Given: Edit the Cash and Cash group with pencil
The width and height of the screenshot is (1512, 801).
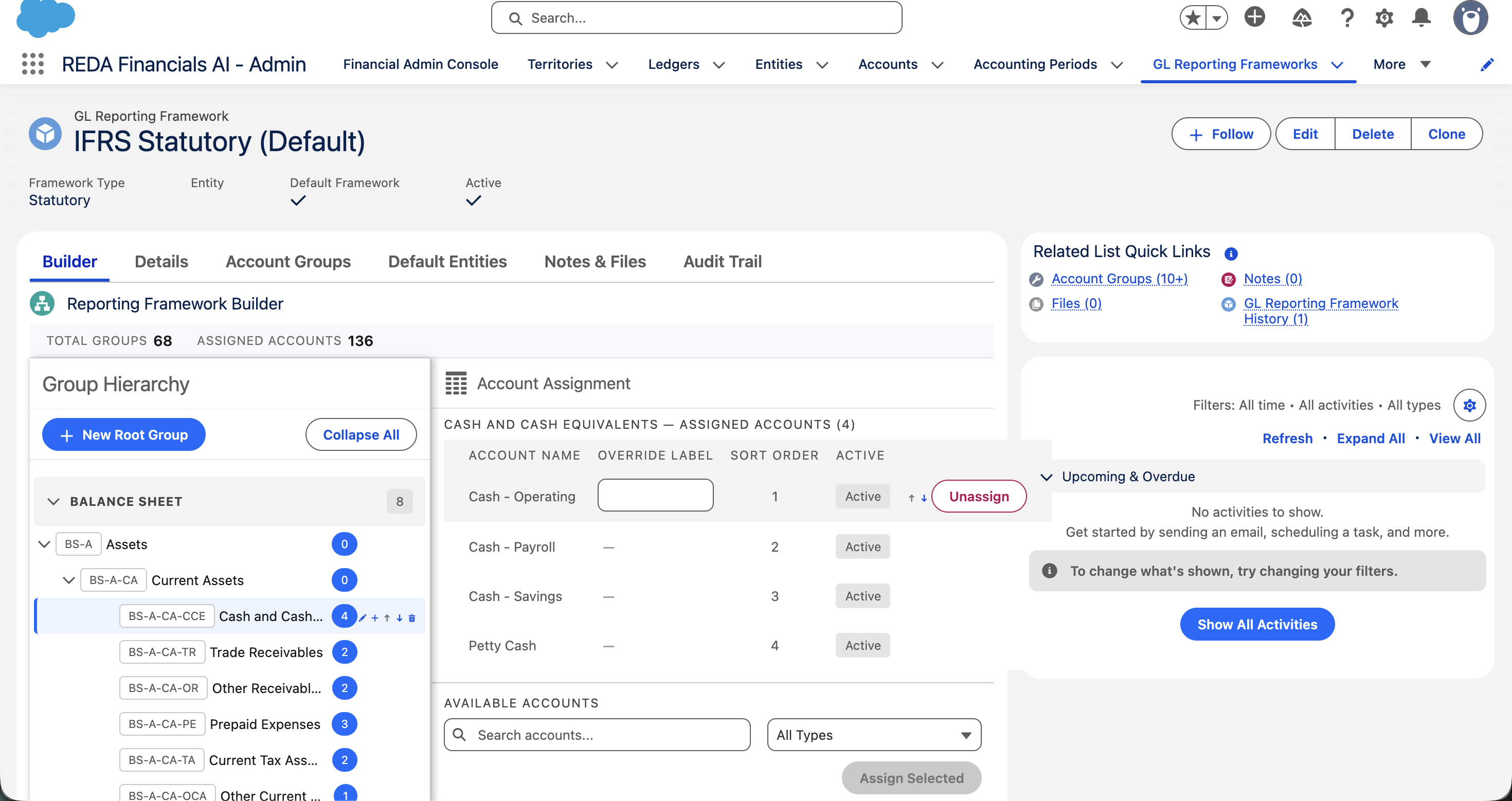Looking at the screenshot, I should pos(363,617).
